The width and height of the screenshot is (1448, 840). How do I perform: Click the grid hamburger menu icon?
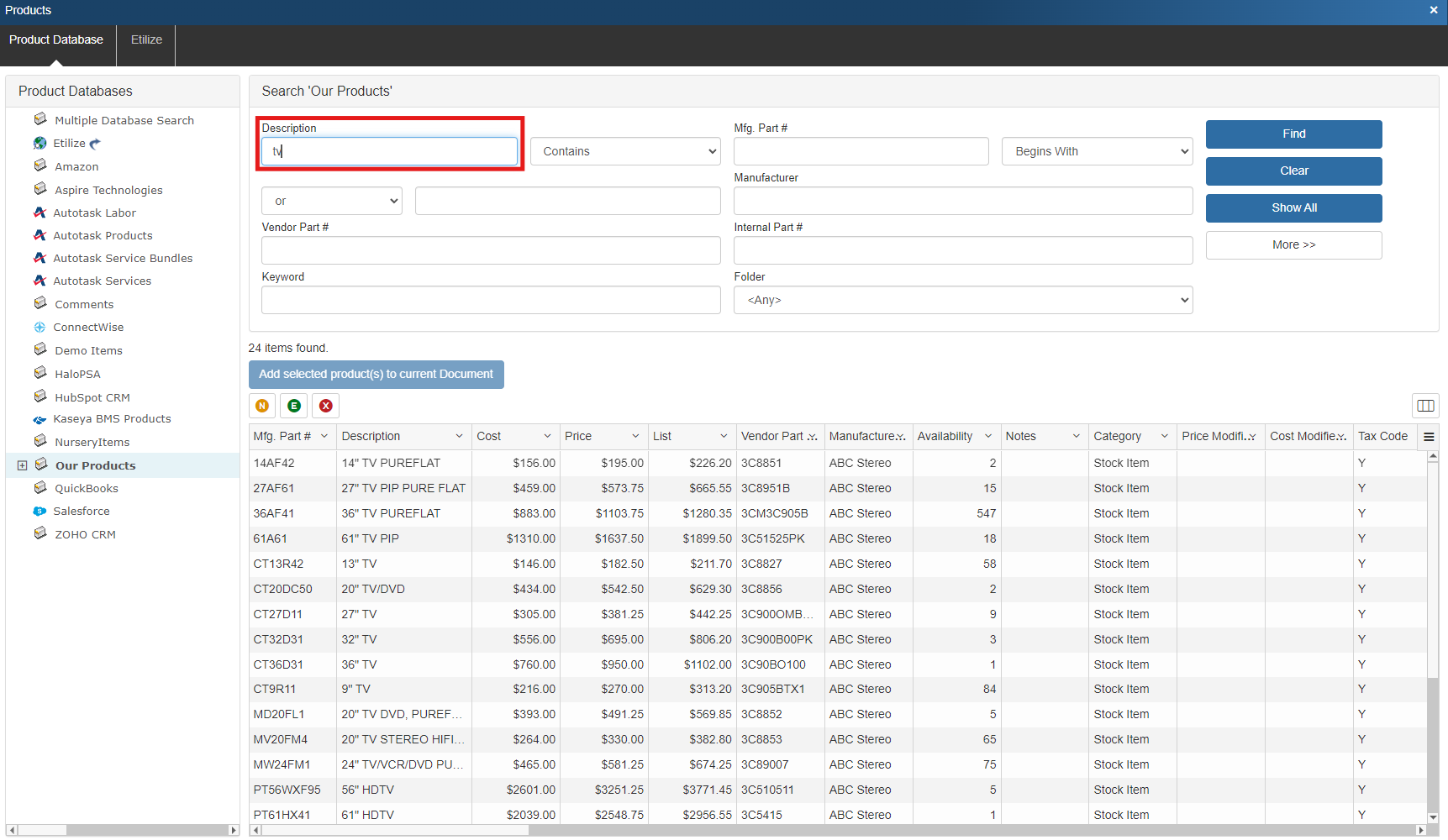[x=1429, y=437]
